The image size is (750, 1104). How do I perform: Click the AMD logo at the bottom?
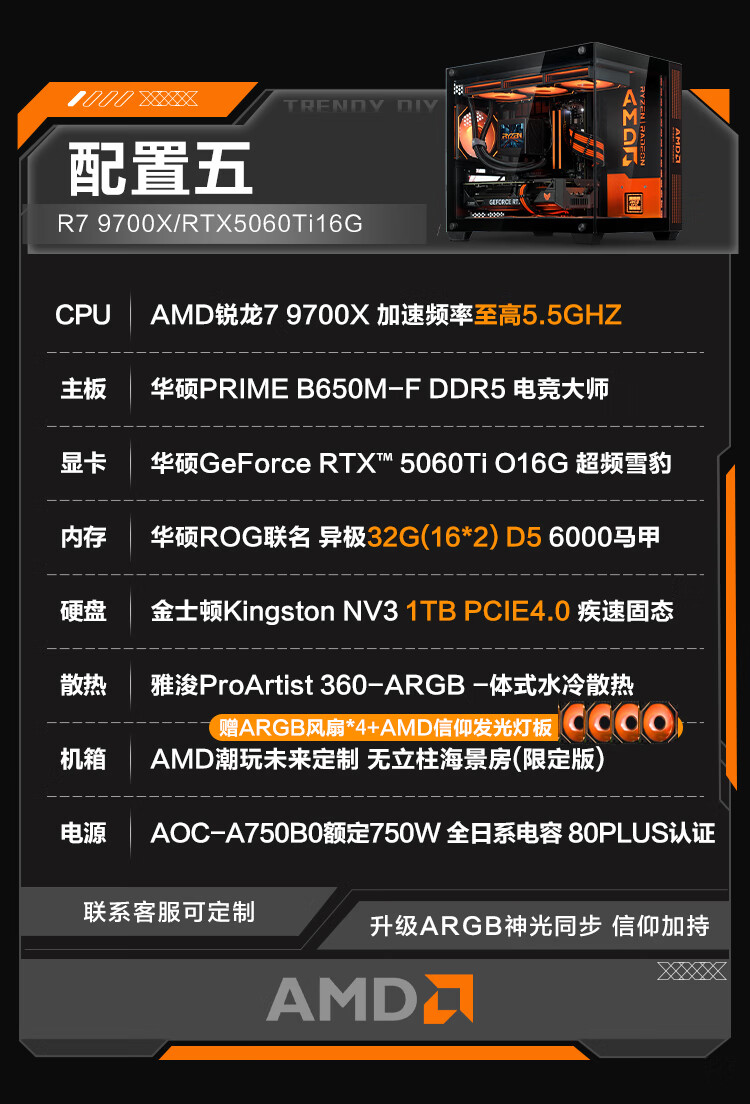(370, 998)
